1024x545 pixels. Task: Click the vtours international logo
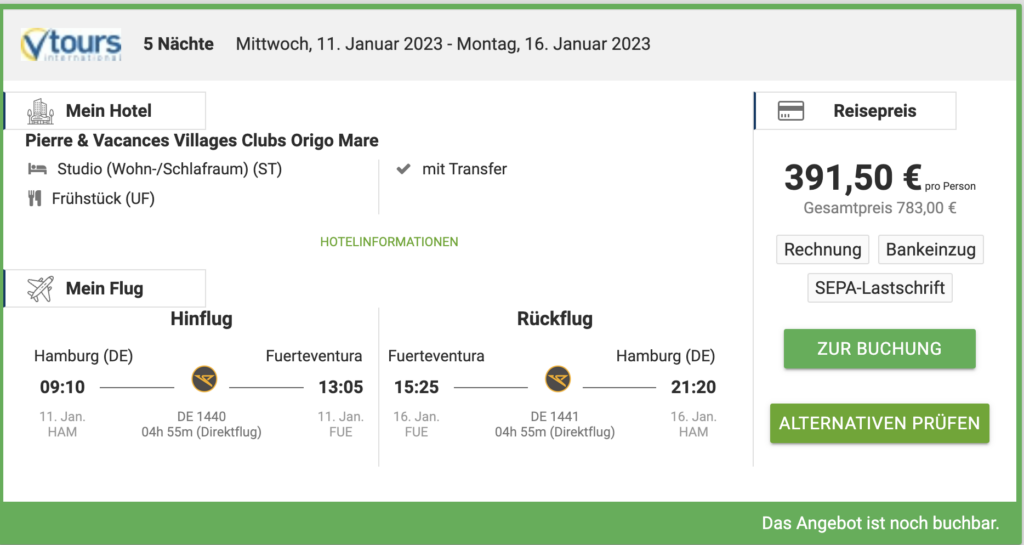tap(71, 44)
